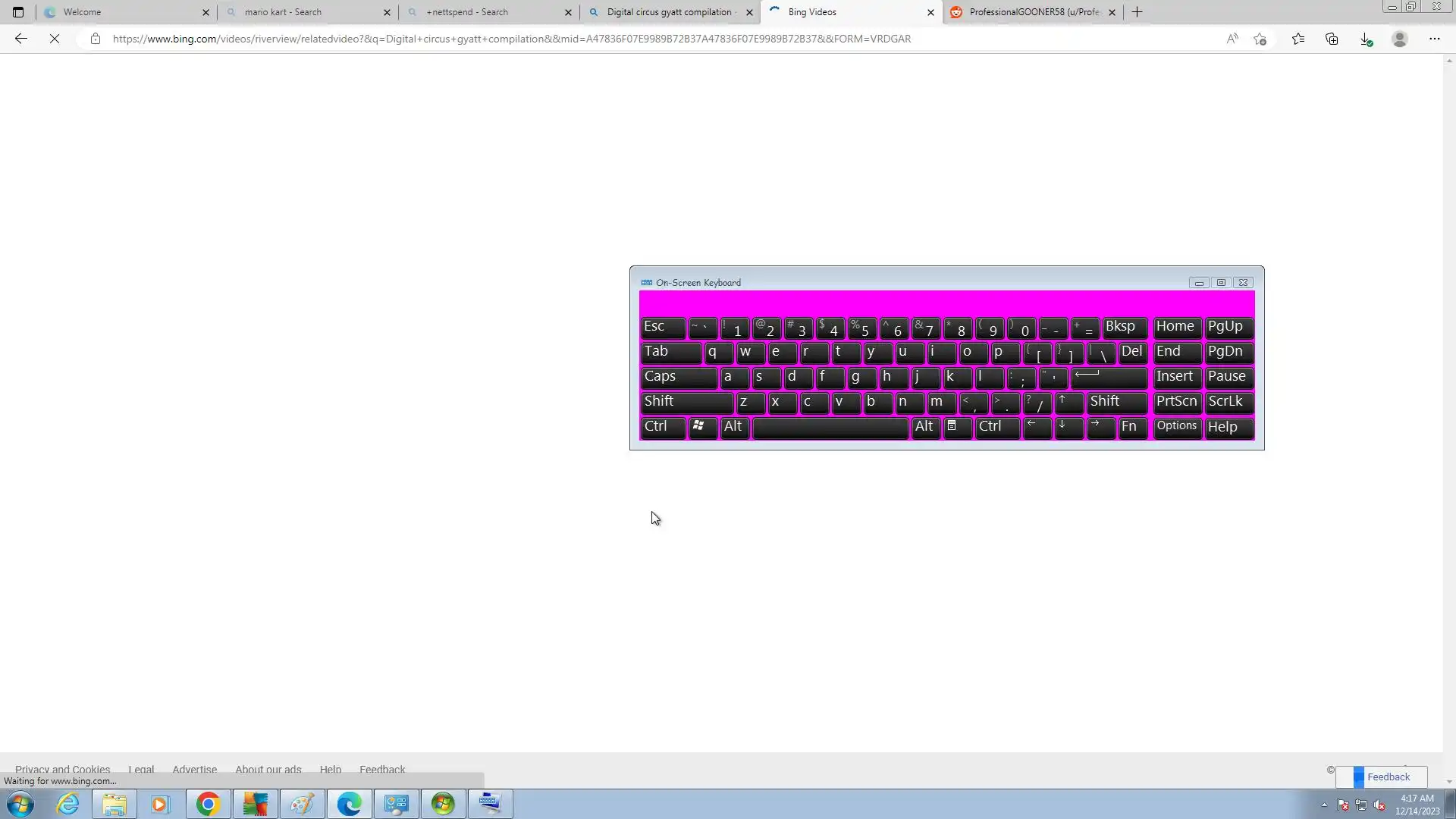Open Settings and more ellipsis menu

pos(1435,39)
